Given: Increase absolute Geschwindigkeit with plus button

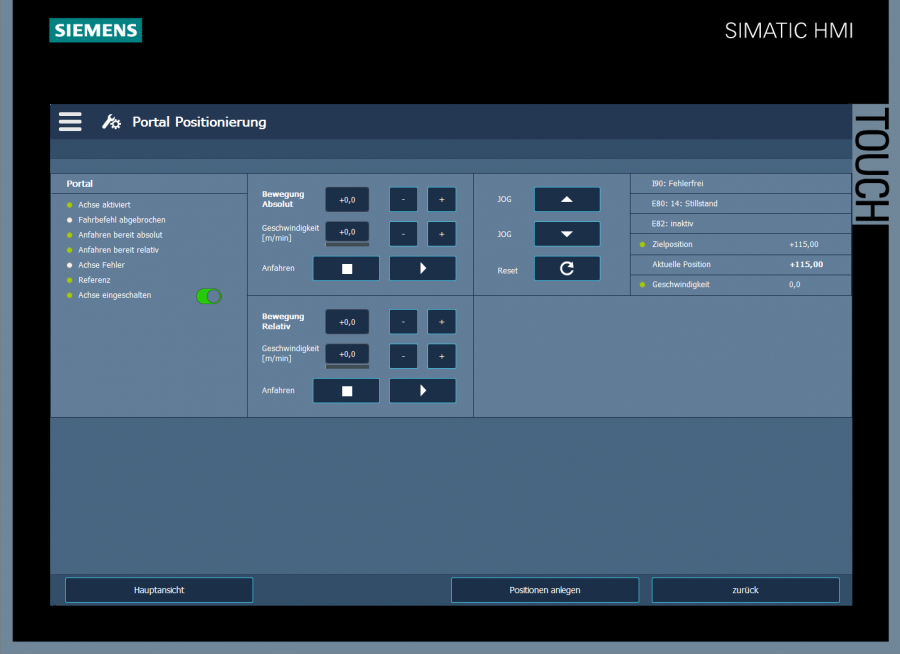Looking at the screenshot, I should pos(441,234).
